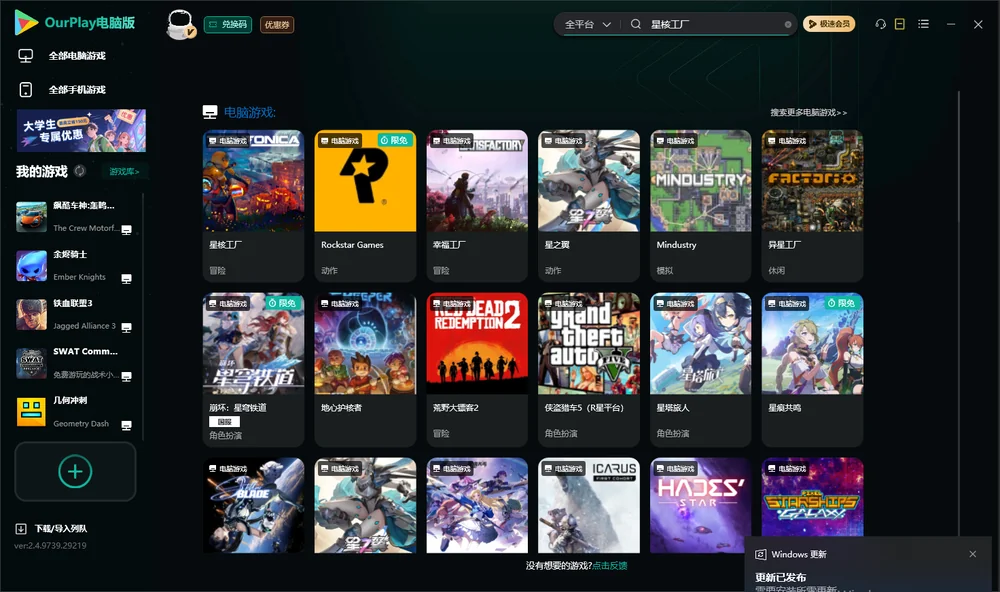Open the 大学生专属优惠 promotional banner
The image size is (1000, 592).
coord(82,130)
